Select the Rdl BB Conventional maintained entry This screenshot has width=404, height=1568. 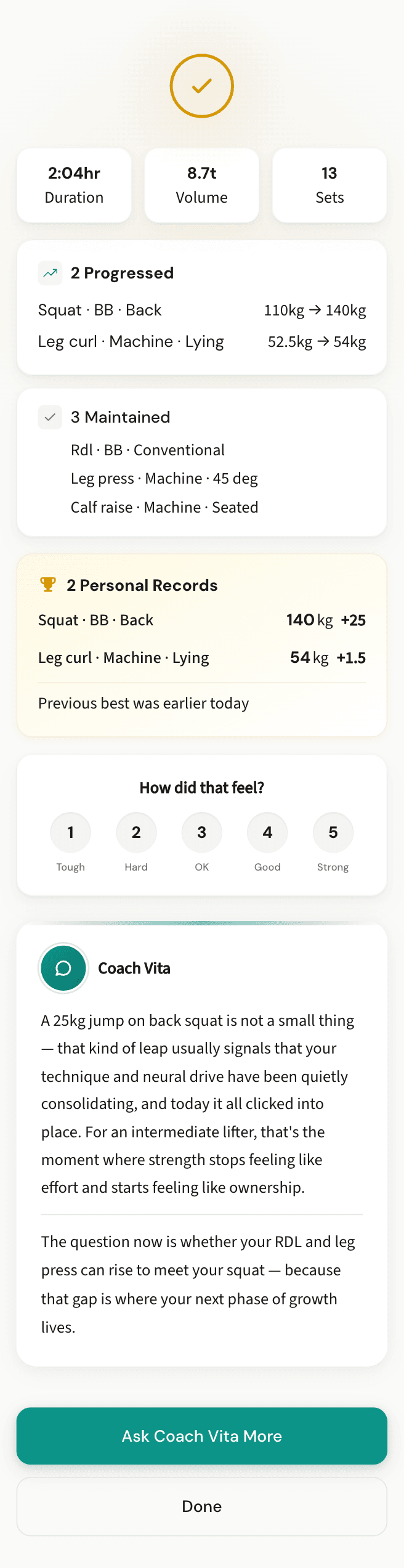point(147,450)
